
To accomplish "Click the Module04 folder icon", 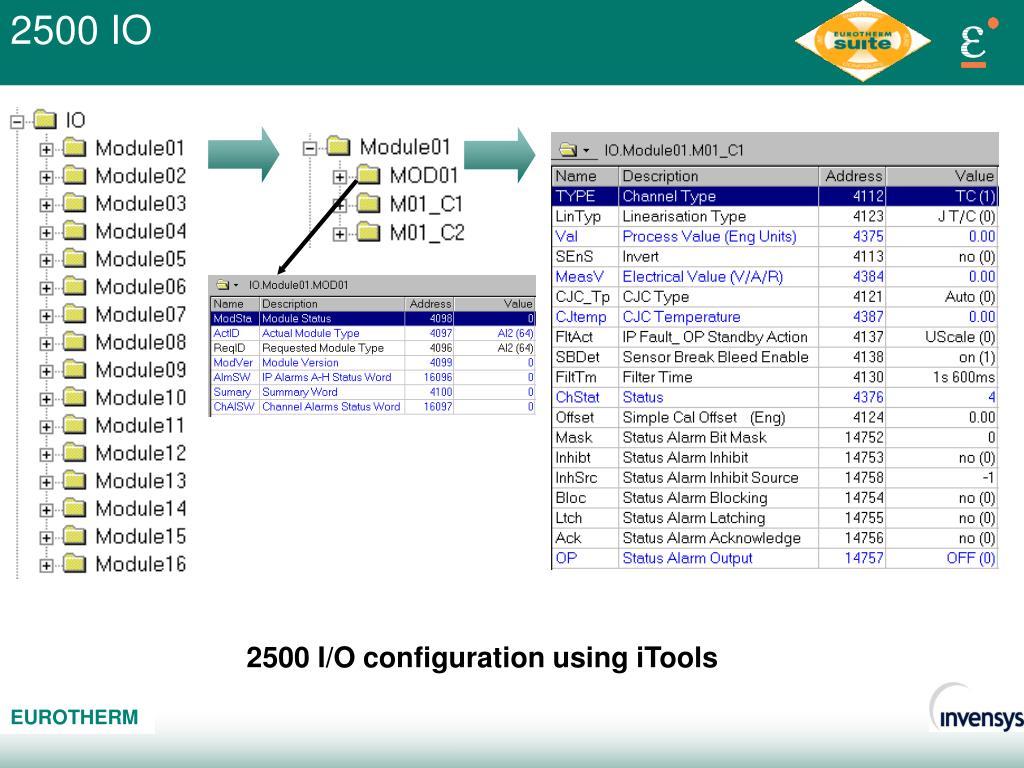I will pyautogui.click(x=74, y=231).
